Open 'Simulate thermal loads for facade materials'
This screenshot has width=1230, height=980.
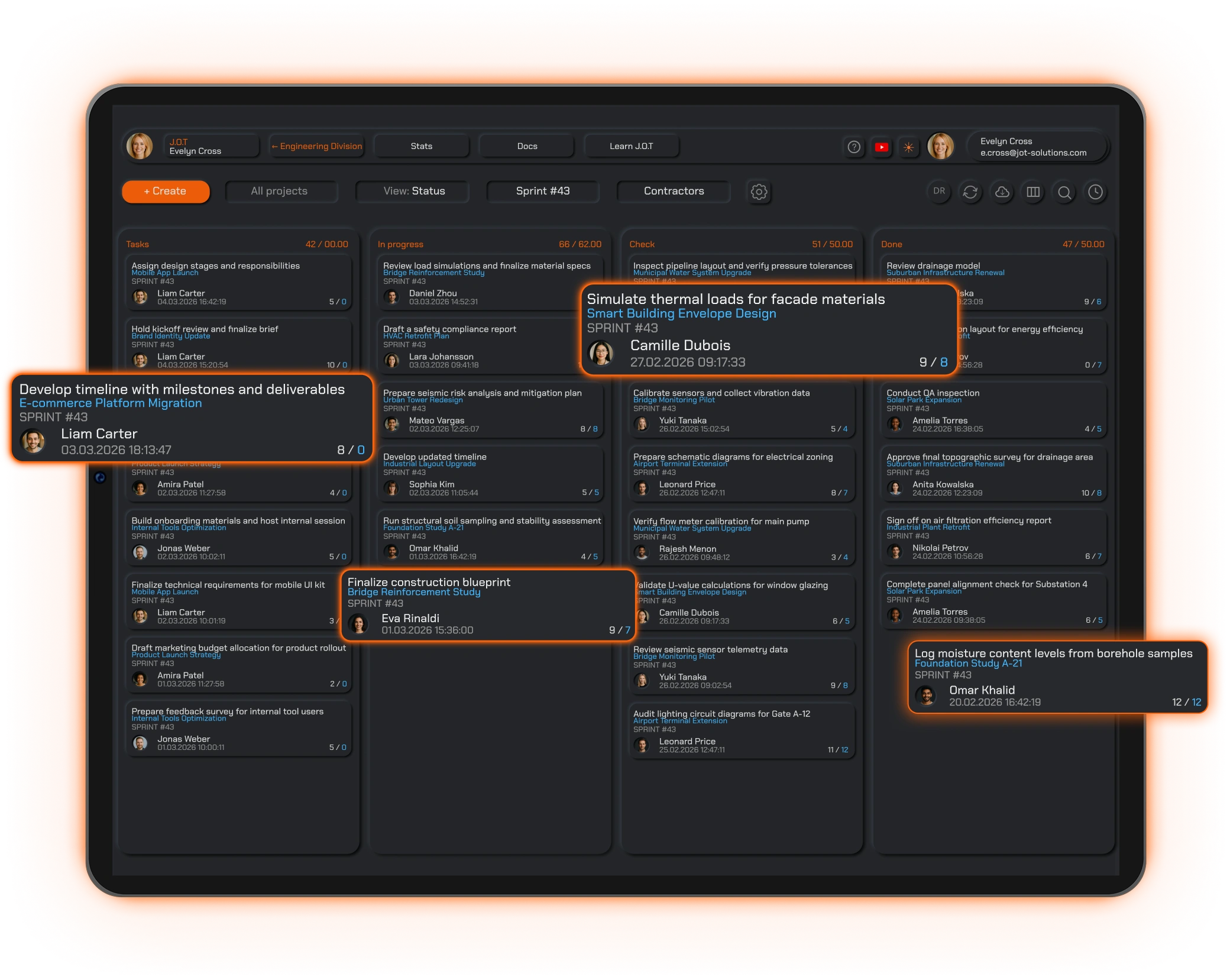pyautogui.click(x=769, y=329)
